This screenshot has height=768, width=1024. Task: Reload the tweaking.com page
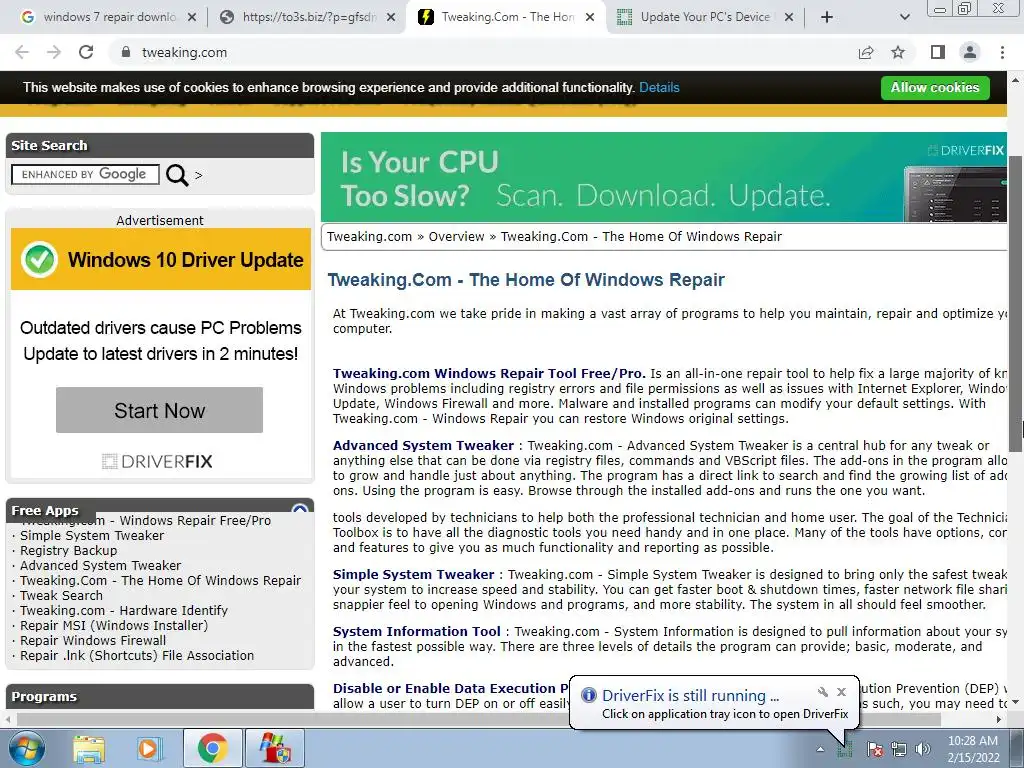tap(86, 52)
